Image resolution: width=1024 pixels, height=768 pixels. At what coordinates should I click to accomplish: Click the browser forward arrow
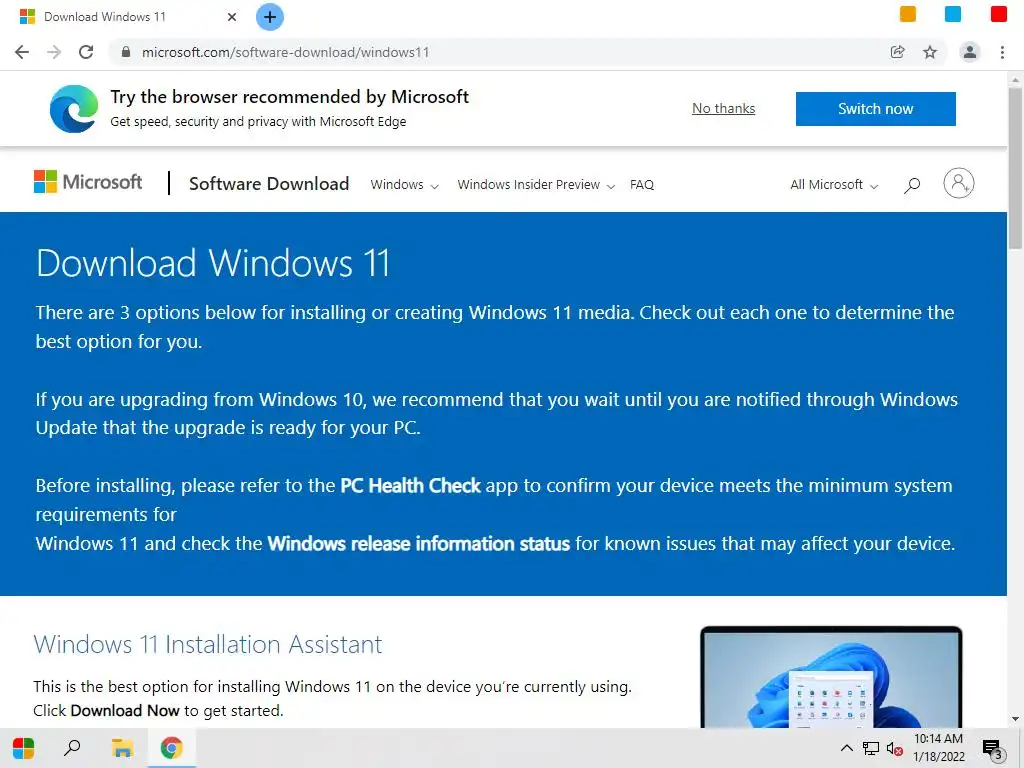click(54, 52)
